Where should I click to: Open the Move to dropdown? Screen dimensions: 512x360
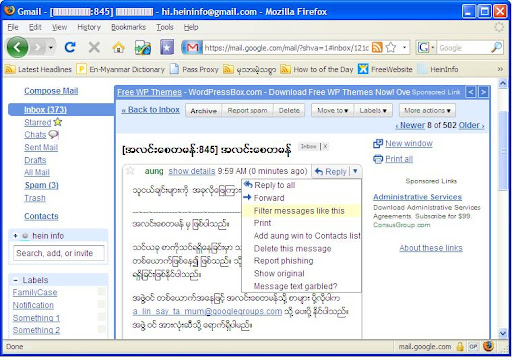pyautogui.click(x=333, y=110)
